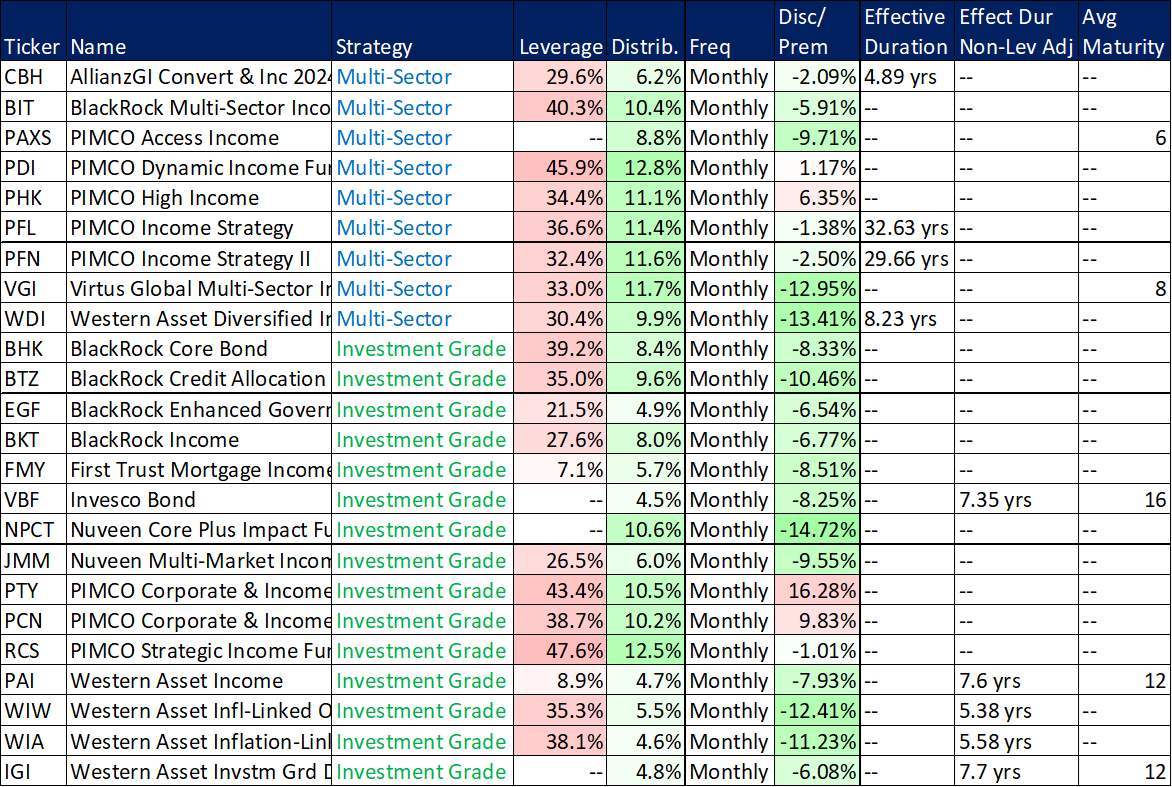Select the WDI ticker cell
The image size is (1172, 787).
(x=33, y=318)
